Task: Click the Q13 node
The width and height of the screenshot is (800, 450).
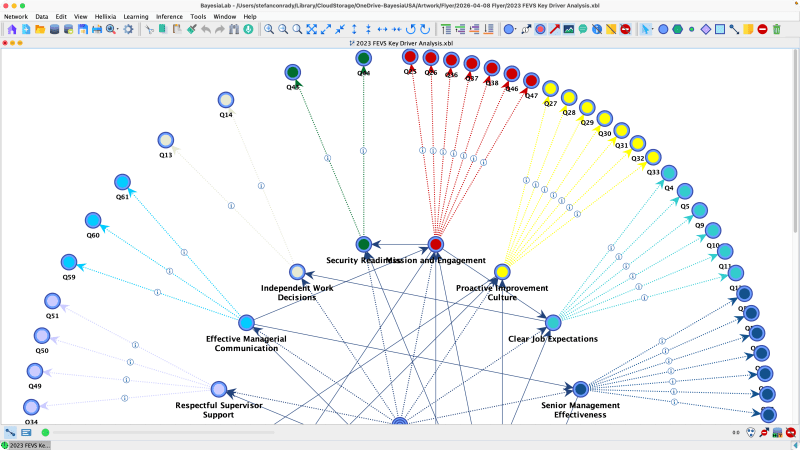Action: coord(166,140)
